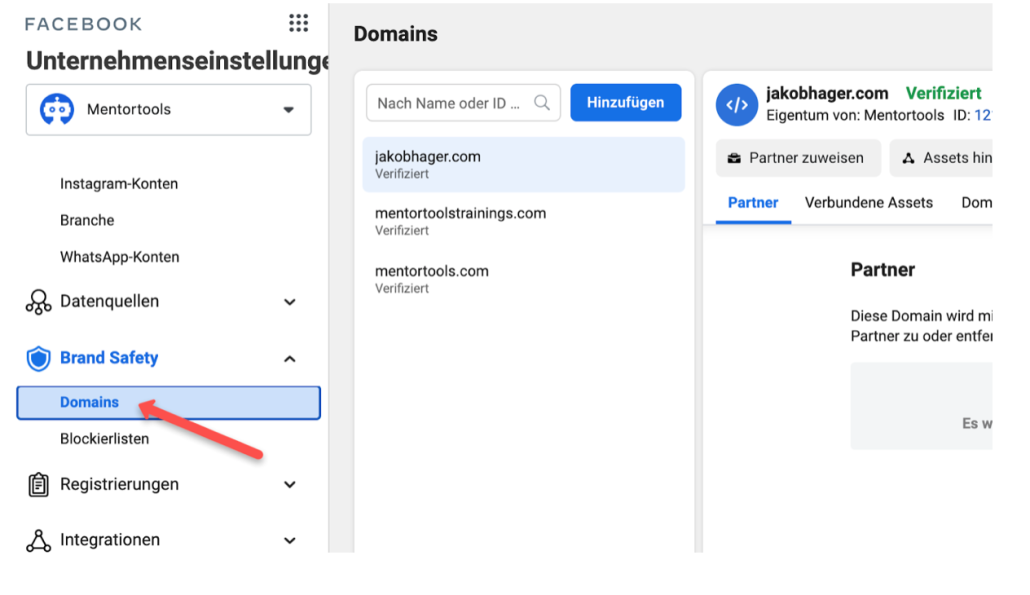Click the Brand Safety shield icon
Image resolution: width=1030 pixels, height=595 pixels.
click(x=38, y=359)
